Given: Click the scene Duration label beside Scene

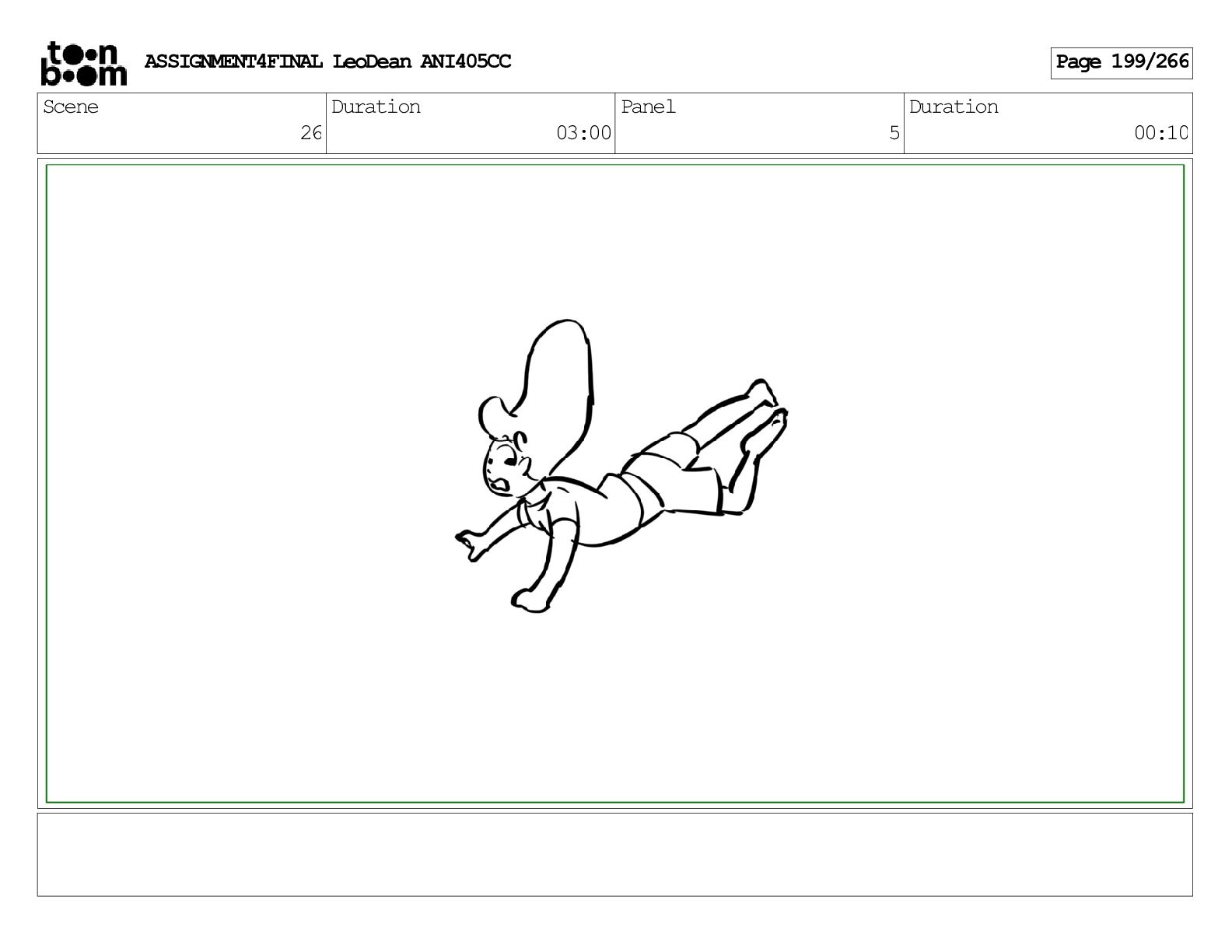Looking at the screenshot, I should click(376, 107).
